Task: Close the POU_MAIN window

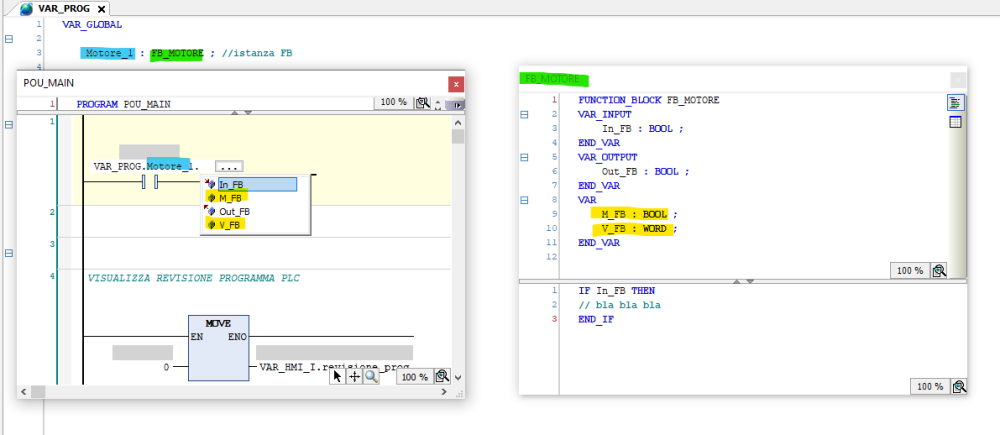Action: (x=455, y=84)
